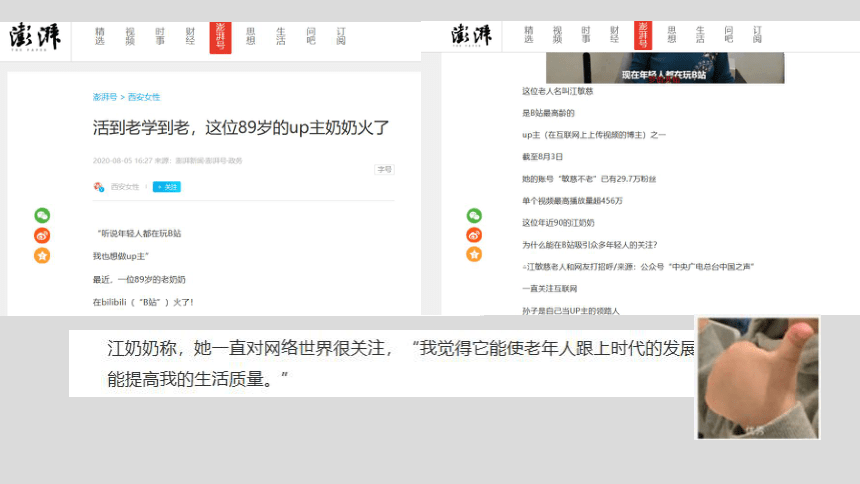
Task: Open 订阅 tab in right page
Action: coord(757,35)
